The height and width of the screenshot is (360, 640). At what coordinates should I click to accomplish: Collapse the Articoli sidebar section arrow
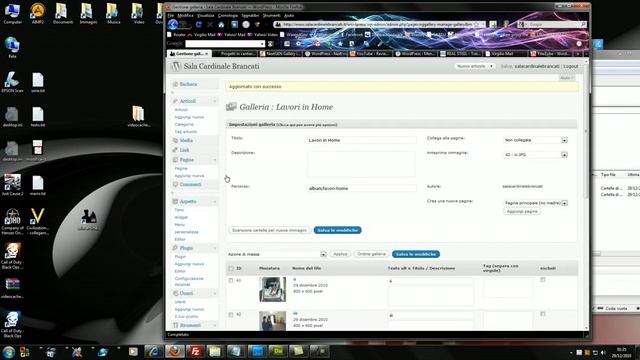click(215, 101)
